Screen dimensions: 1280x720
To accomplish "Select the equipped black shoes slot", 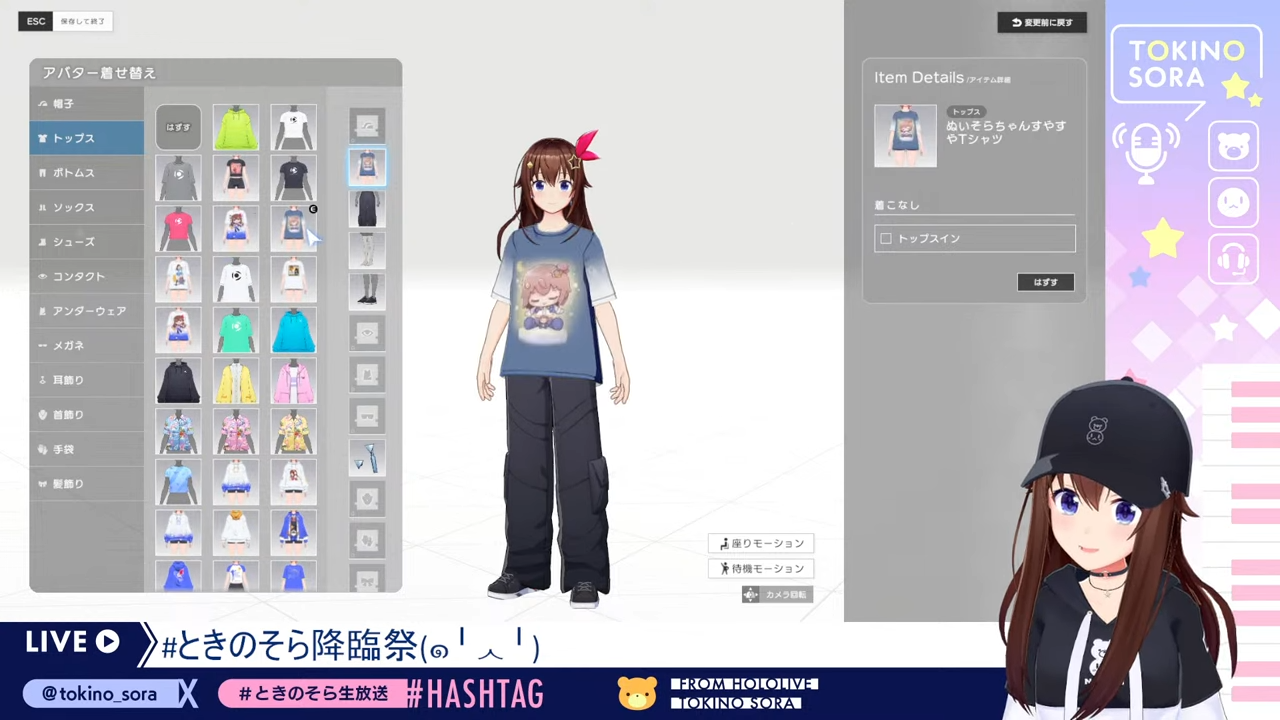I will [x=367, y=292].
